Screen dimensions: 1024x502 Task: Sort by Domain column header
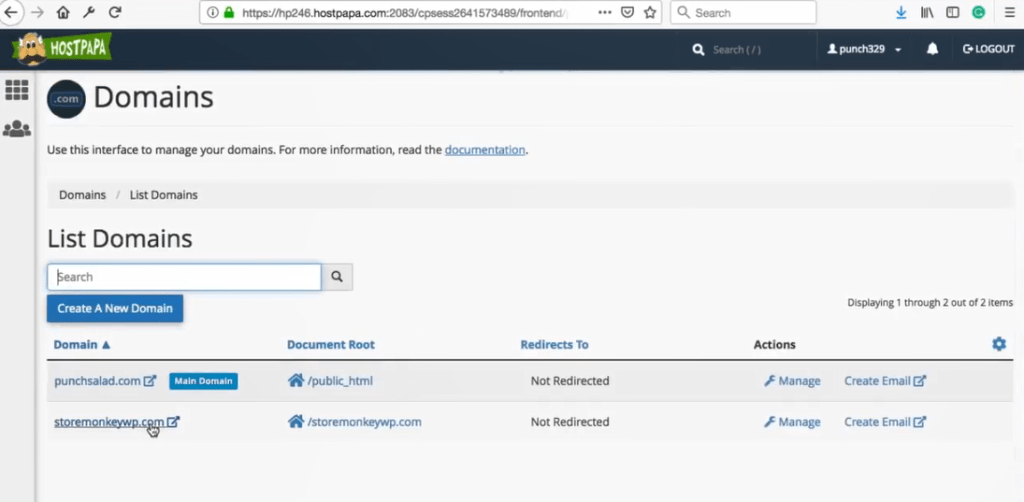[82, 345]
